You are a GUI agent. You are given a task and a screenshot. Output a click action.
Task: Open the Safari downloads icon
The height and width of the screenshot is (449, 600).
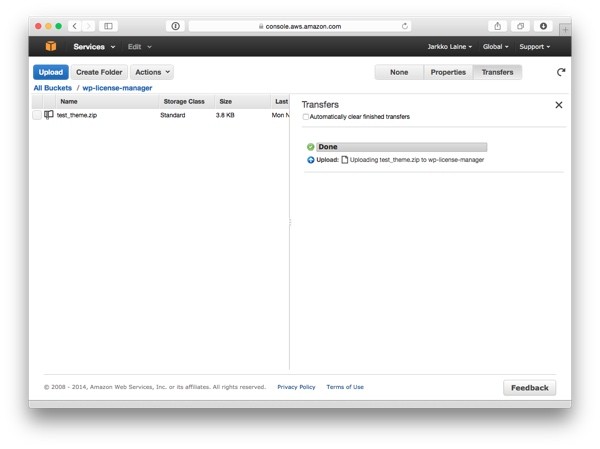coord(543,26)
